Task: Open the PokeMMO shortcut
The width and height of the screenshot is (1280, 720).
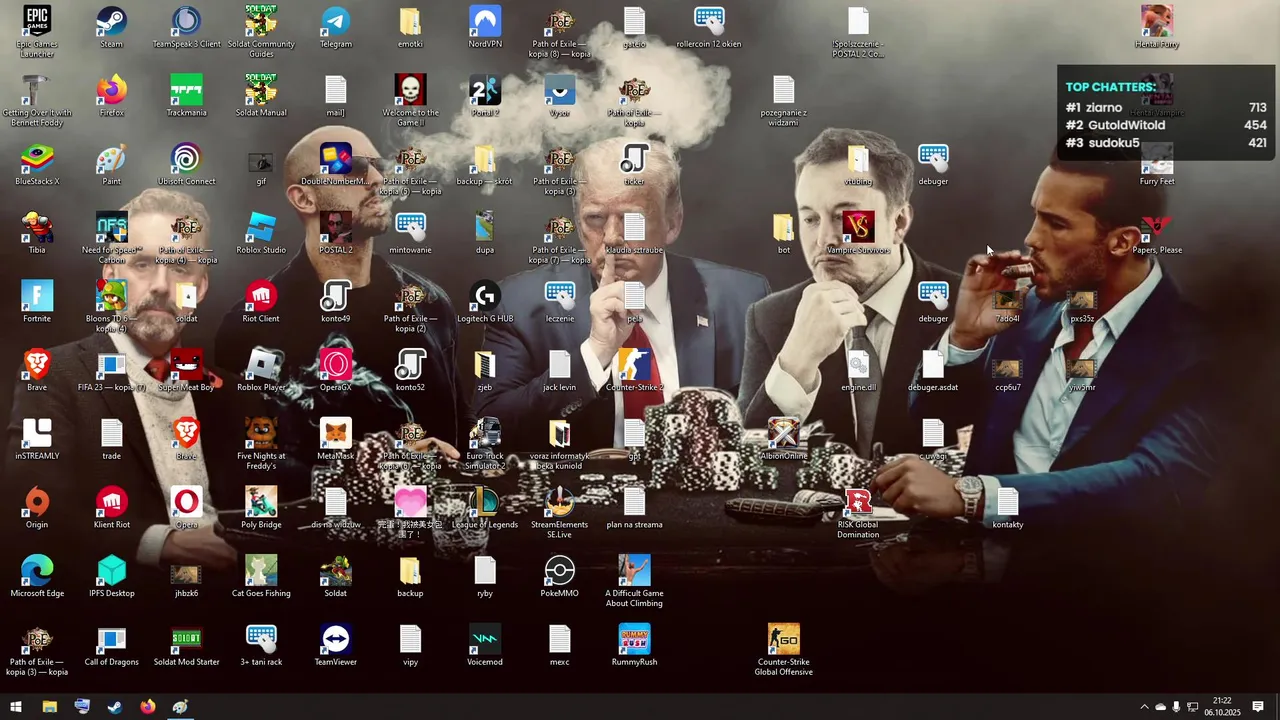Action: (560, 576)
